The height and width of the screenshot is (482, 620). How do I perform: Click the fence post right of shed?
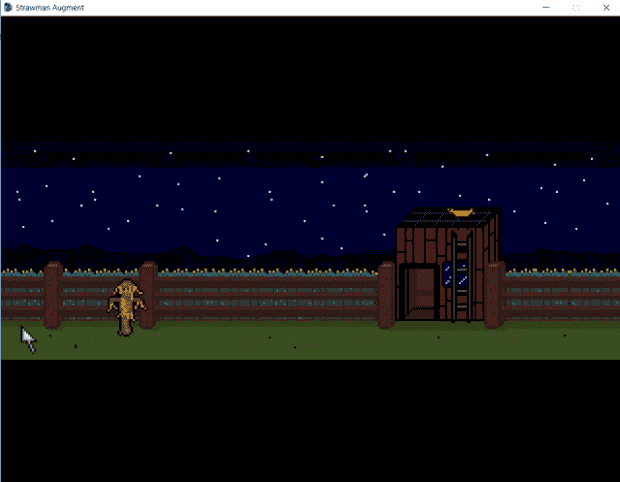(494, 295)
